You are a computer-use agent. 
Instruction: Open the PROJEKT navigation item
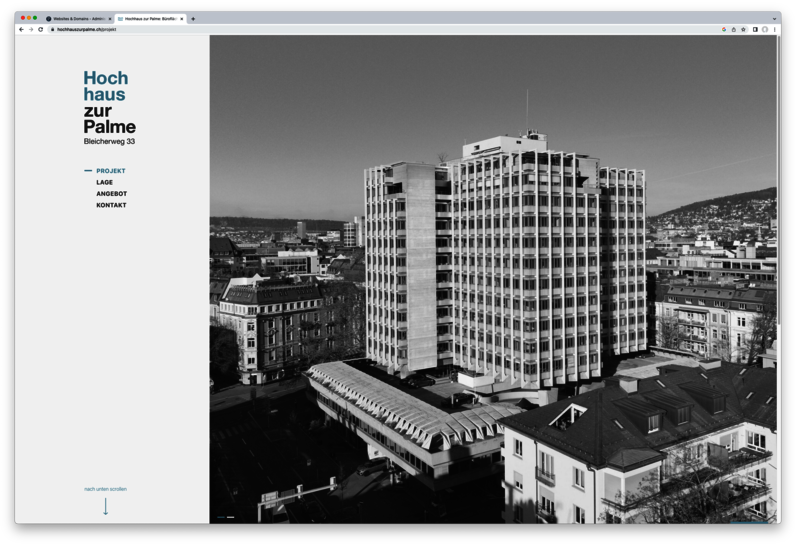111,171
